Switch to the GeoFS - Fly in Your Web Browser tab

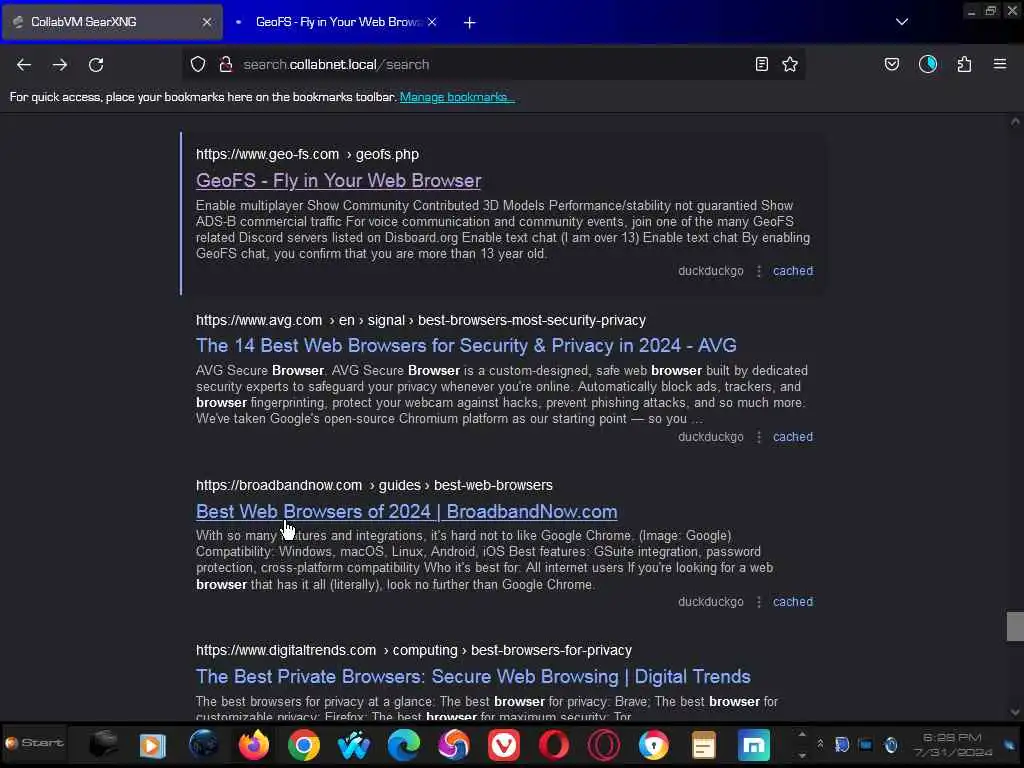point(337,22)
